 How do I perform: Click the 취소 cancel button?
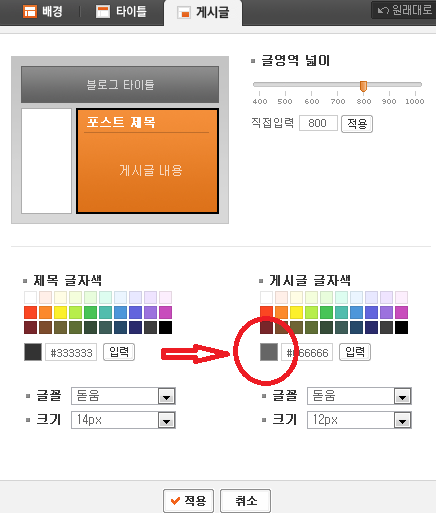point(246,500)
